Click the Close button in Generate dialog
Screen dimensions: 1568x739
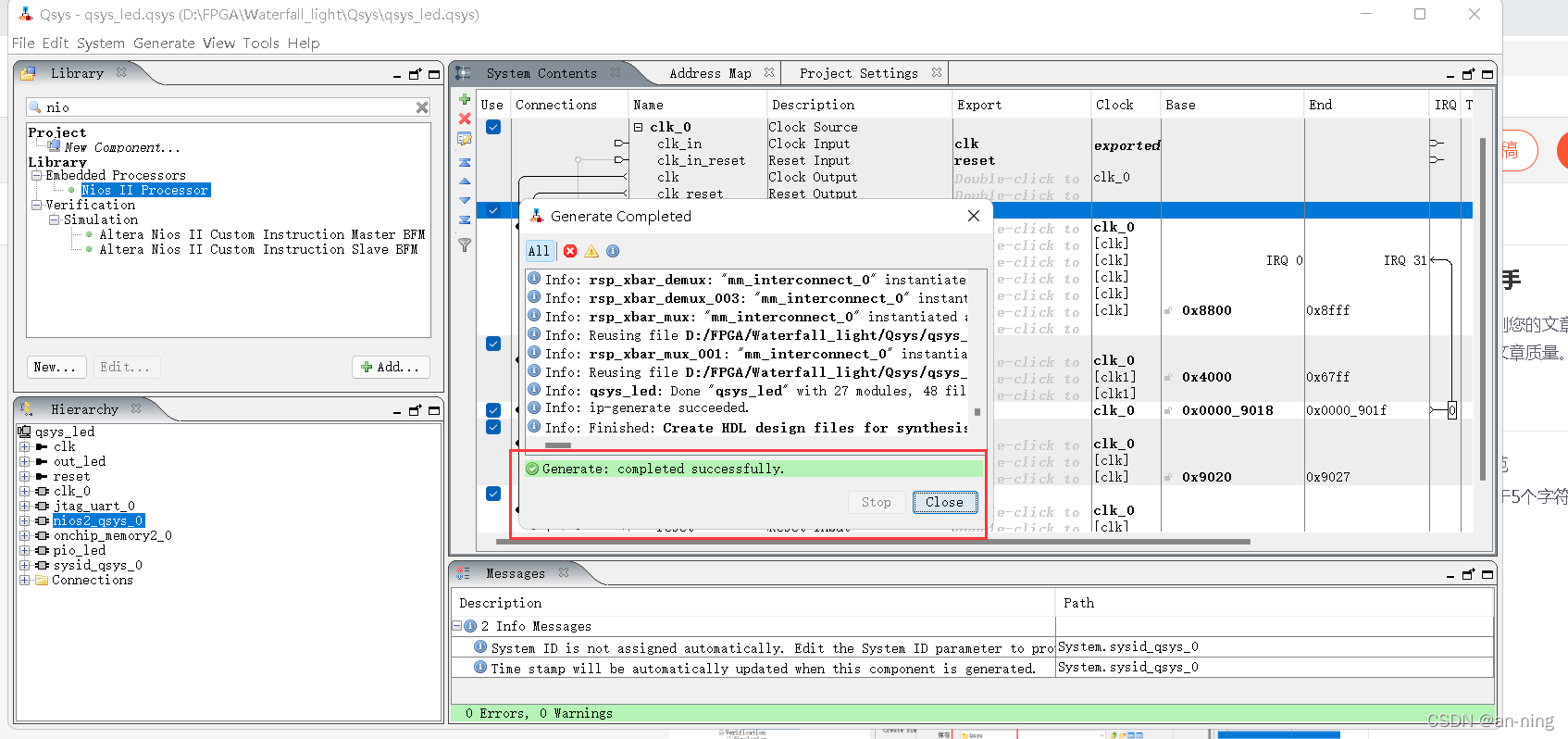click(x=944, y=502)
